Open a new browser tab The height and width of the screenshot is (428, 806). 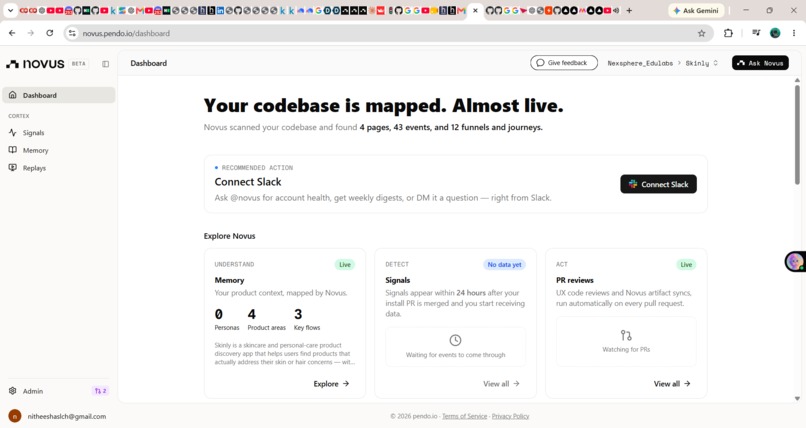629,10
